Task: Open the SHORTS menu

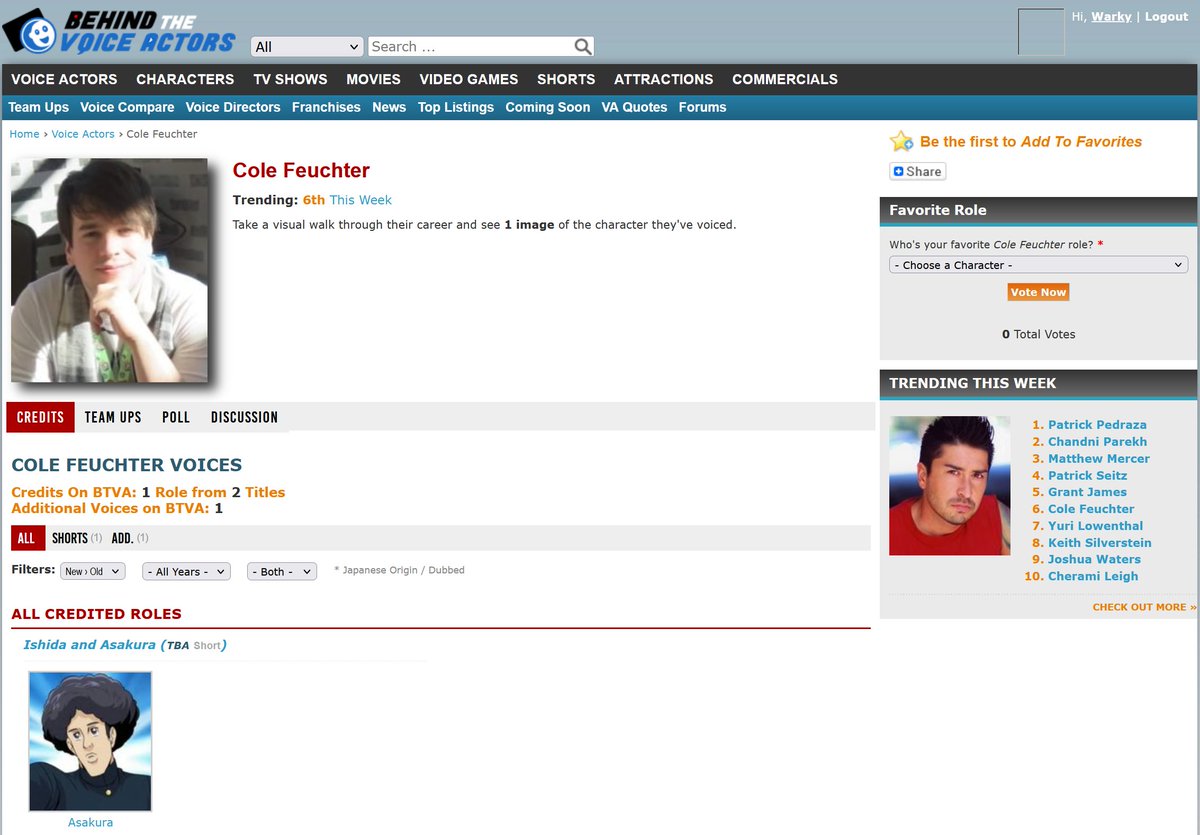Action: click(566, 79)
